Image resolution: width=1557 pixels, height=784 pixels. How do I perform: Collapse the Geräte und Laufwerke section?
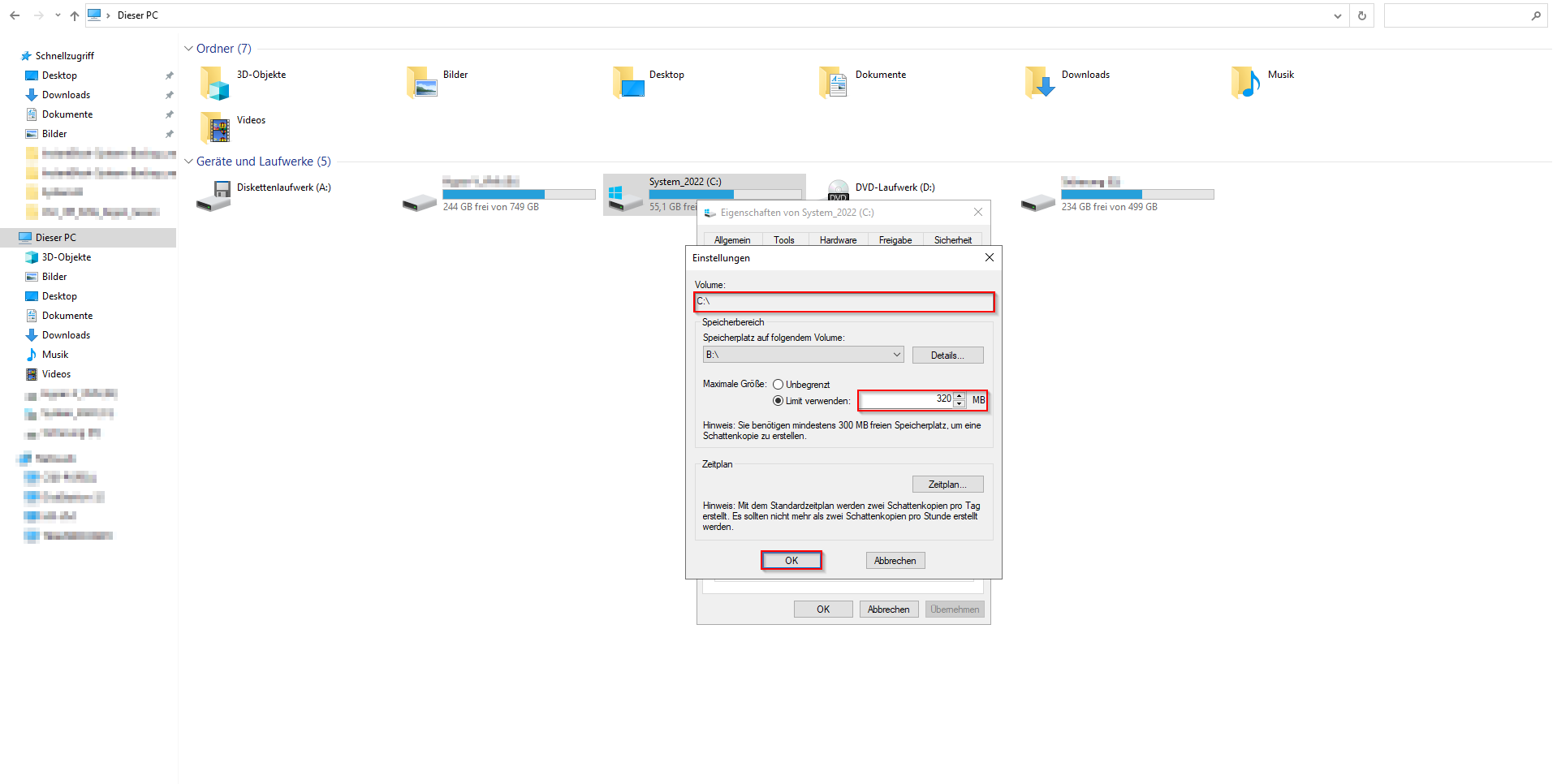tap(188, 162)
